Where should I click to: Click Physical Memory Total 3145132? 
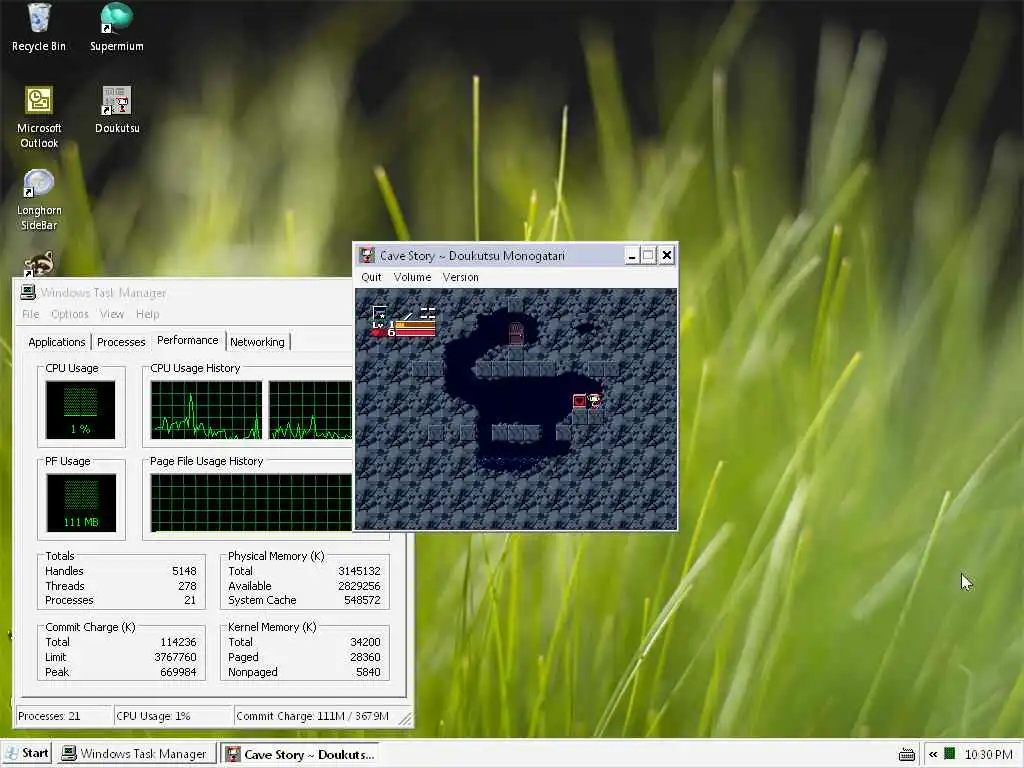(x=359, y=571)
